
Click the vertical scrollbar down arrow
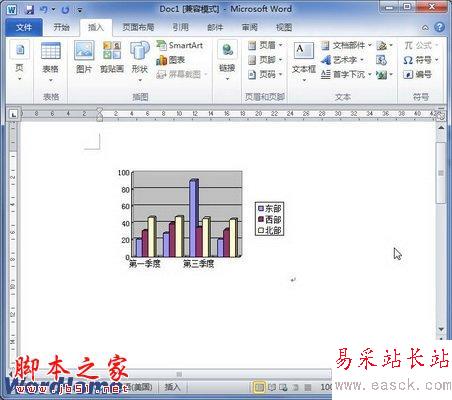[x=441, y=329]
